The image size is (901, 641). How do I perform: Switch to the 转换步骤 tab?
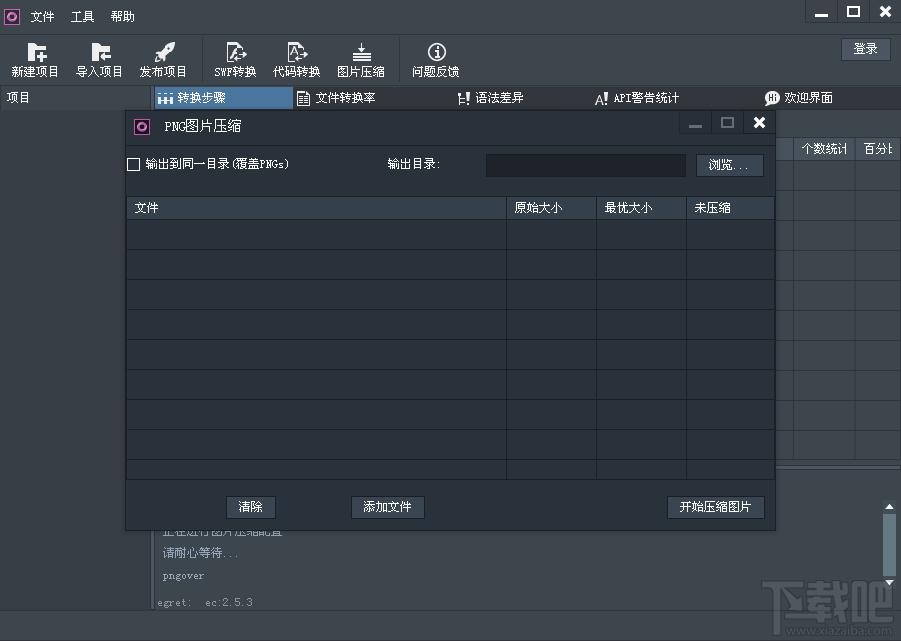click(x=224, y=98)
